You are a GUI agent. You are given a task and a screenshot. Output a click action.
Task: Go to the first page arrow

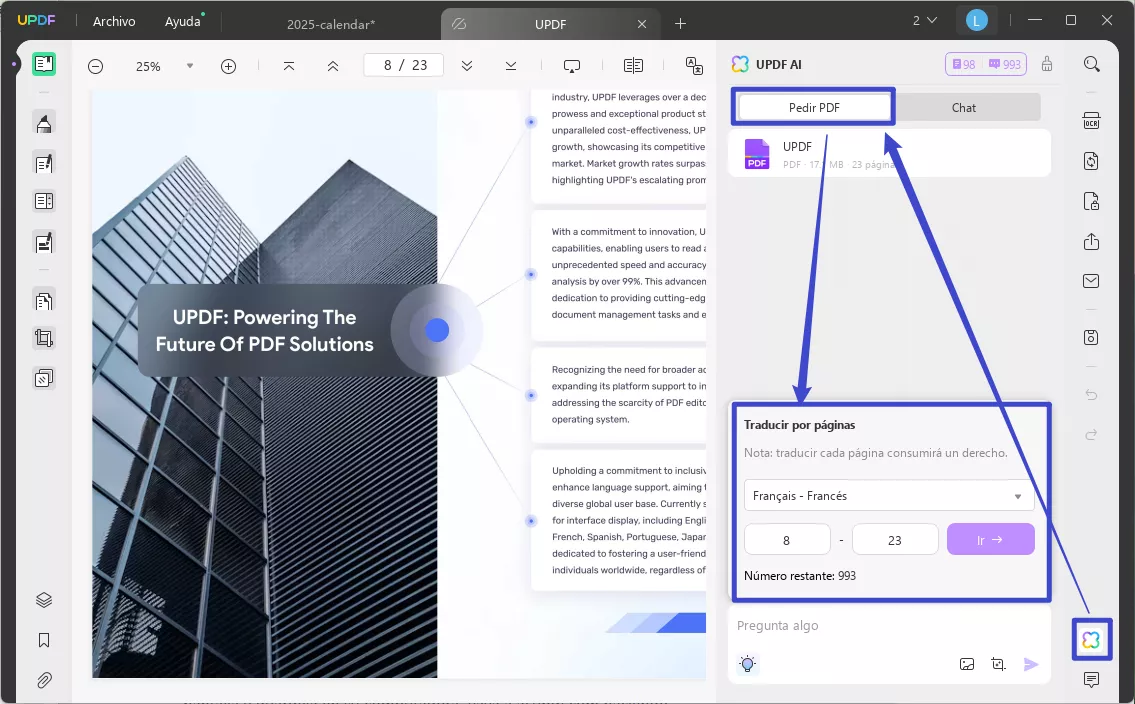(289, 66)
